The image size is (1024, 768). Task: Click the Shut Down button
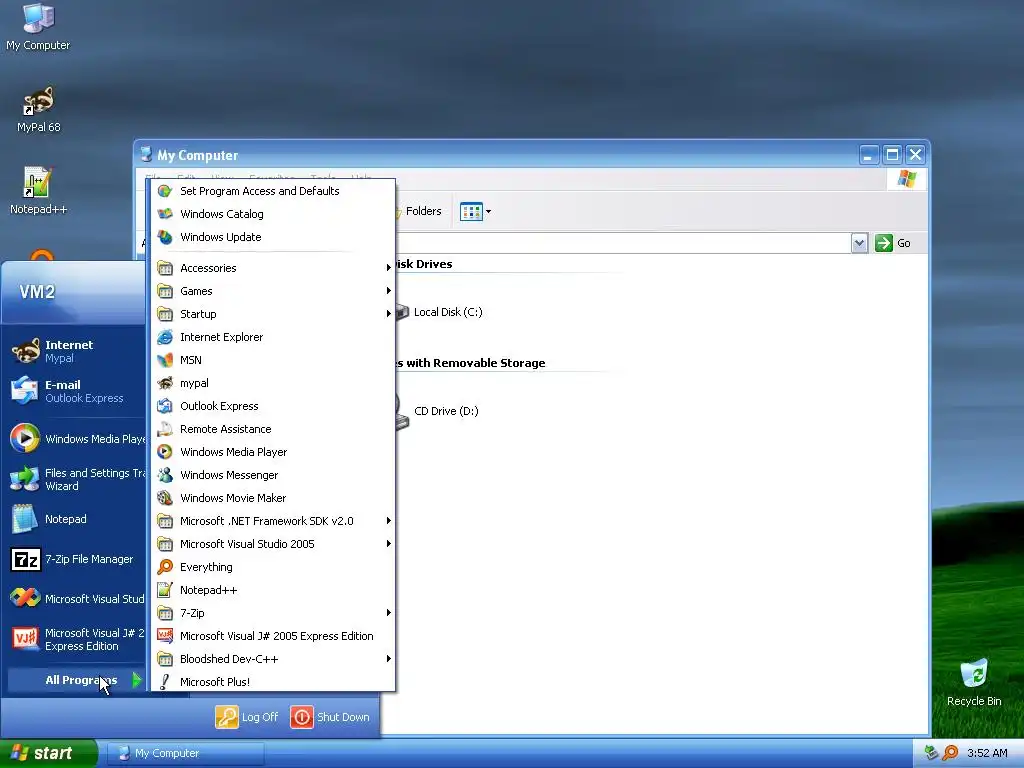[330, 717]
